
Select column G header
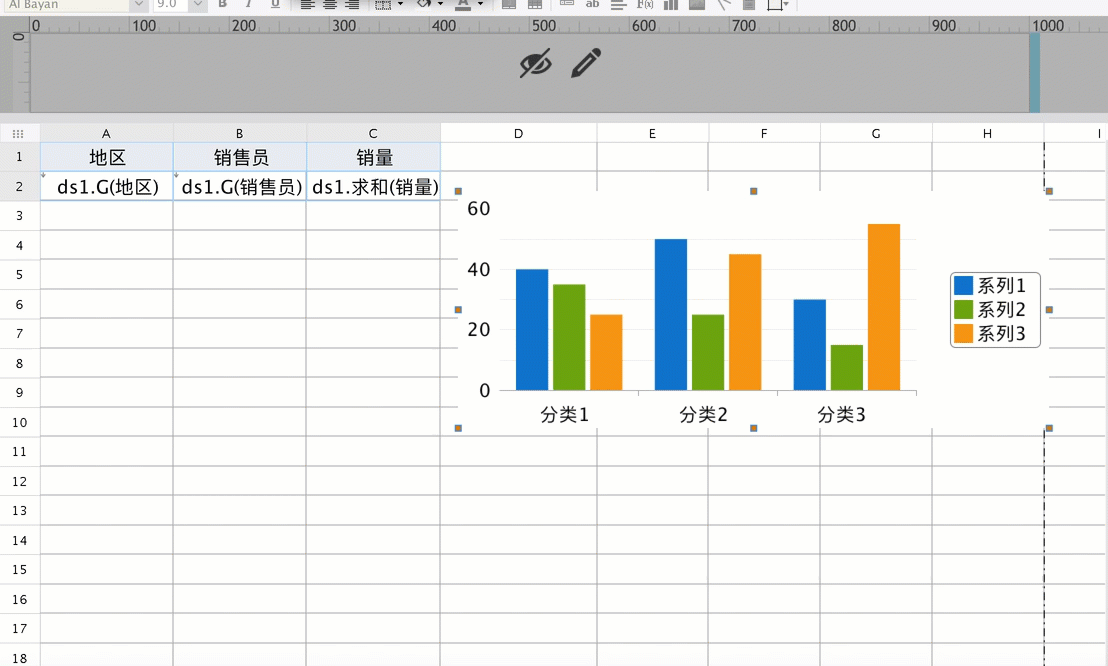[x=876, y=134]
